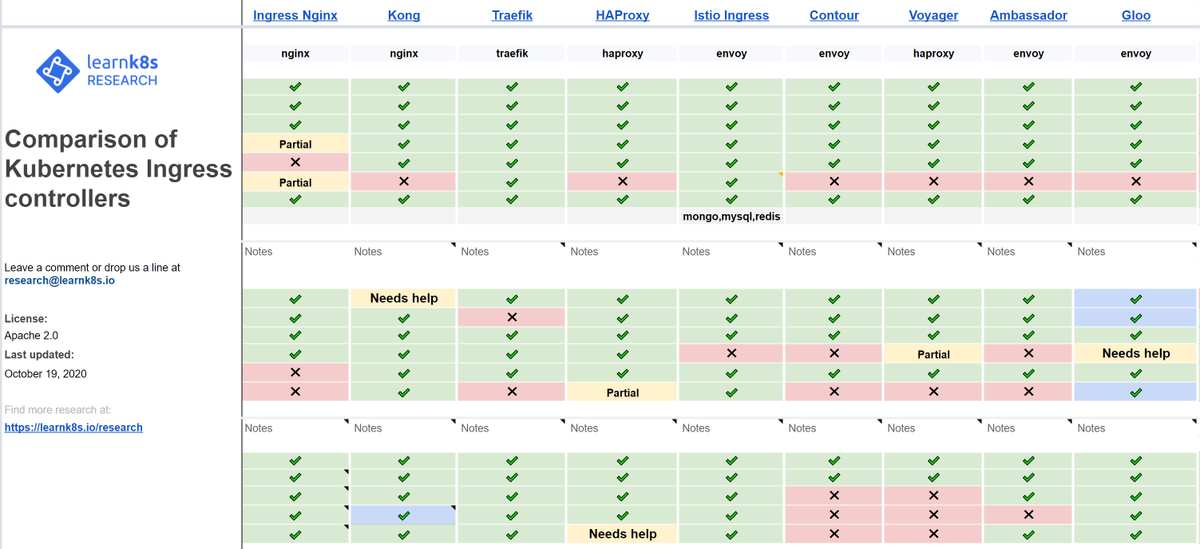Open the Ambassador header link
The height and width of the screenshot is (549, 1200).
click(1028, 15)
